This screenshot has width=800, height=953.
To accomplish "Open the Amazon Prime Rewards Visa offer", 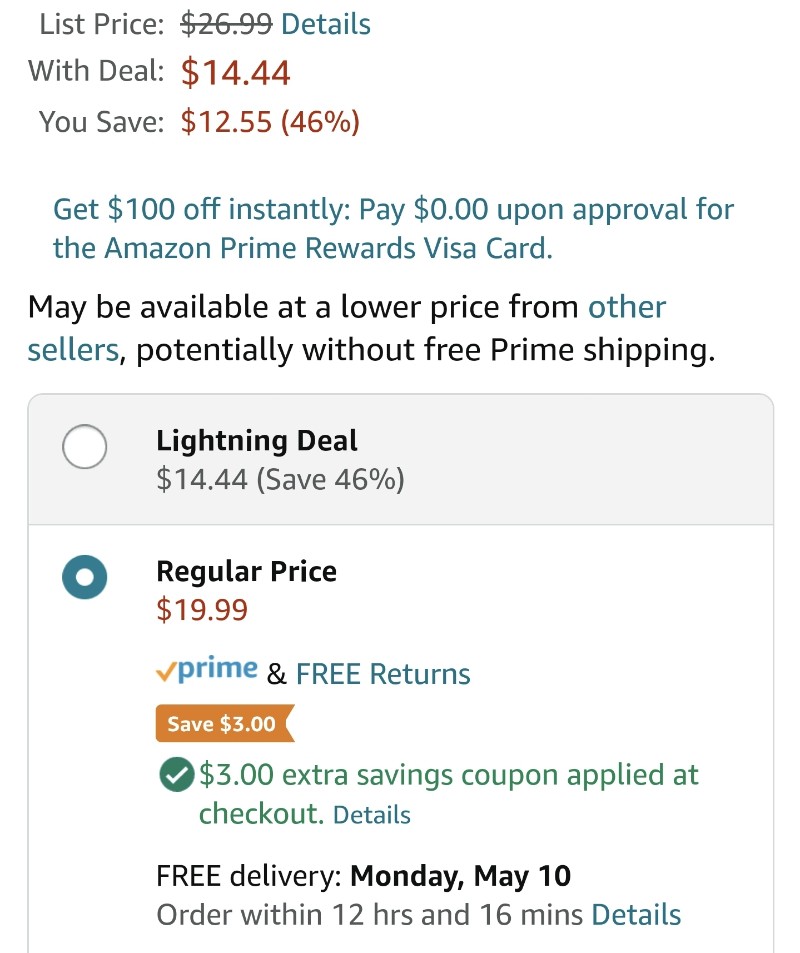I will (x=393, y=229).
